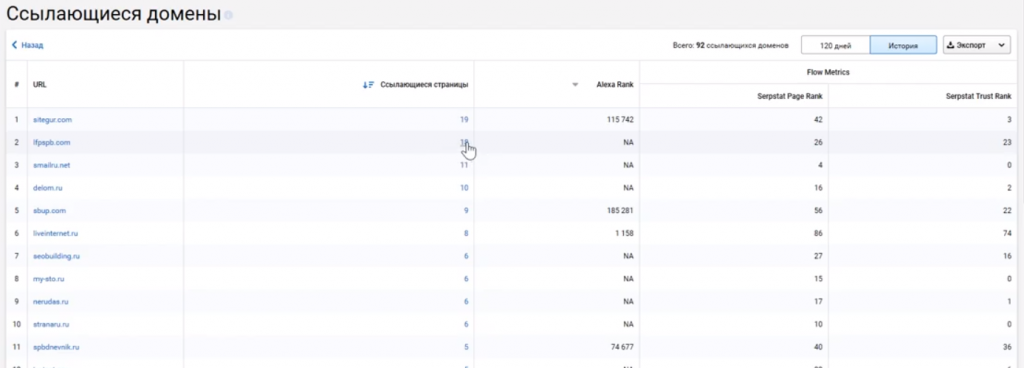Click referring pages count 10 for delom.ru

tap(464, 188)
